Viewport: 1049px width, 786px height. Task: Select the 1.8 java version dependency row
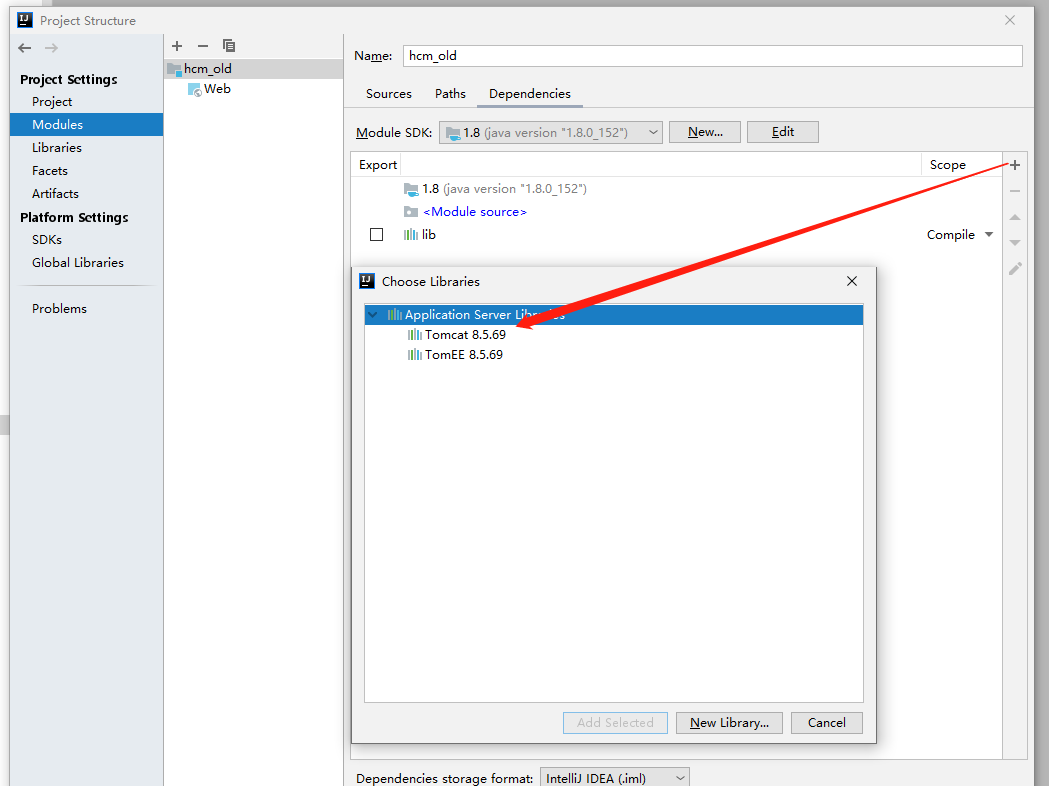tap(676, 189)
